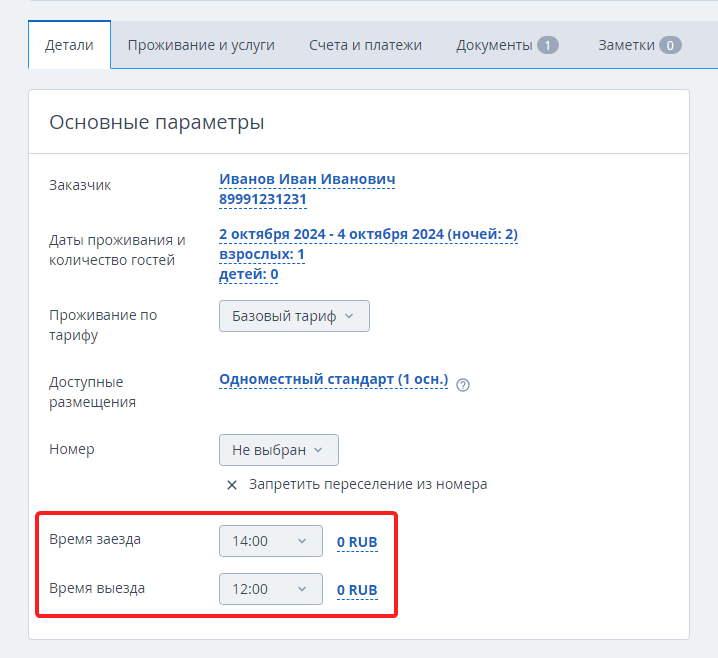
Task: Change the детей: 0 guest count
Action: point(248,274)
